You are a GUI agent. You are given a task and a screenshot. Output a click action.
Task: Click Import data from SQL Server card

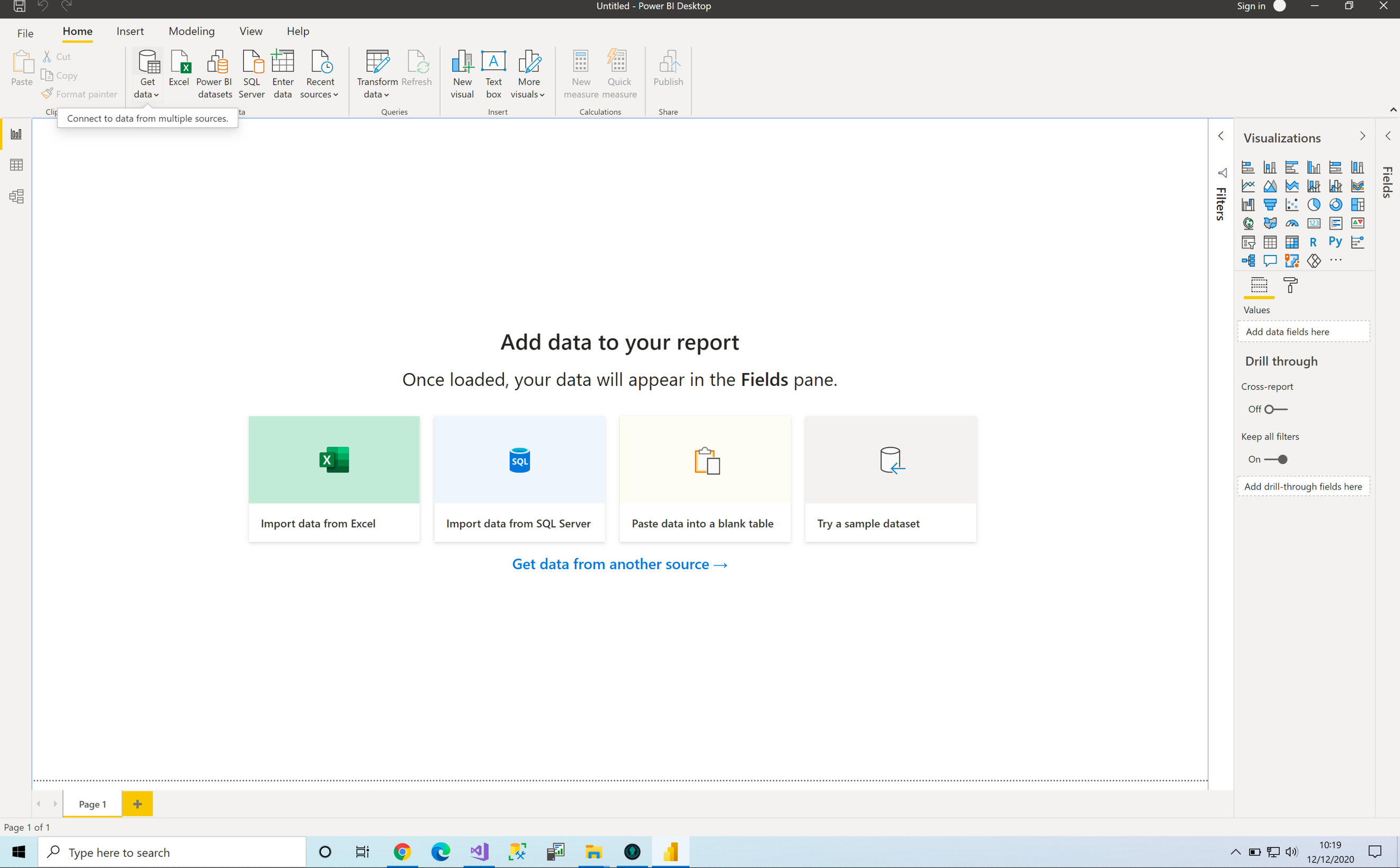pos(519,479)
